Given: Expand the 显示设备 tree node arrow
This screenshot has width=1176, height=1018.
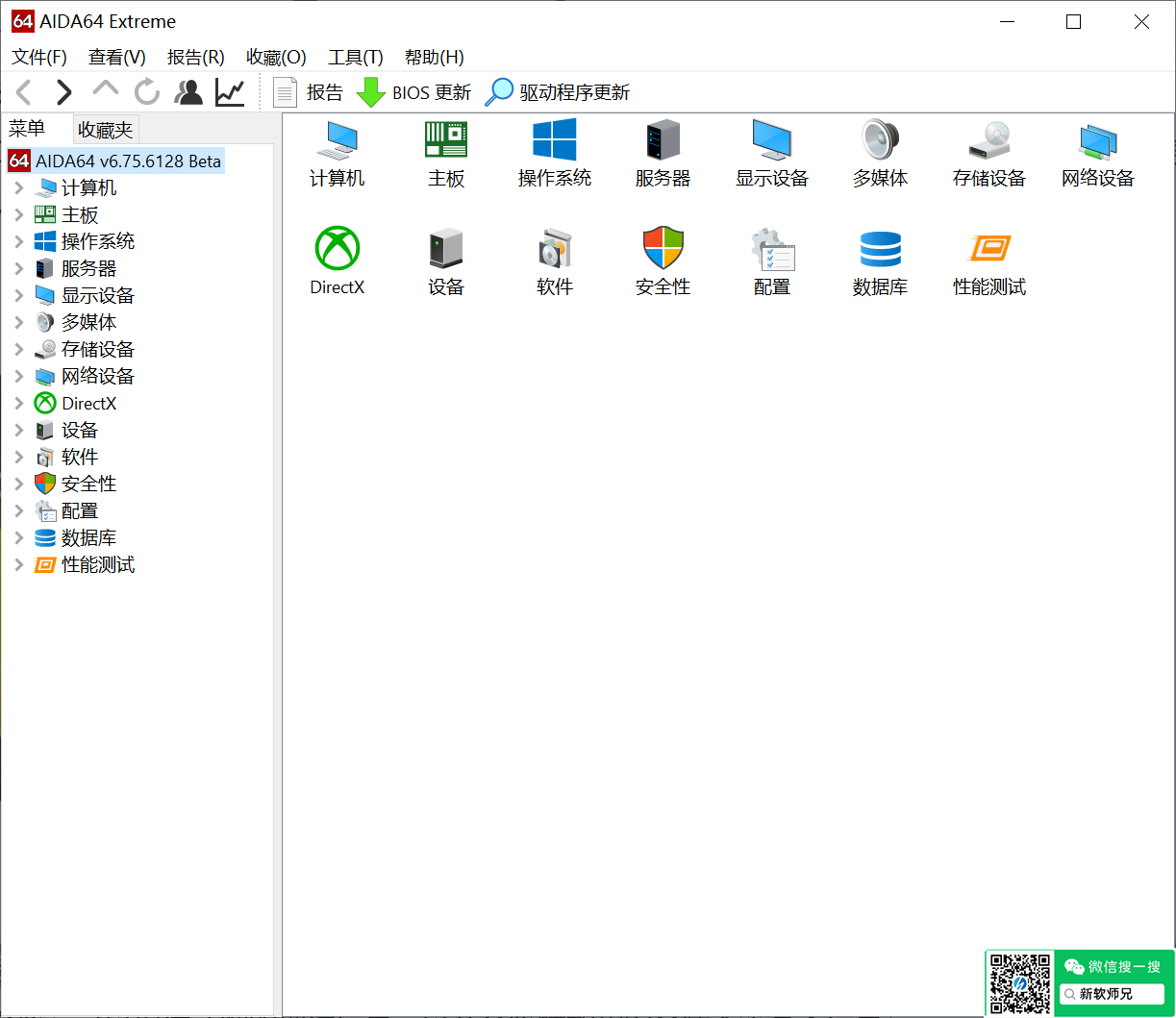Looking at the screenshot, I should coord(19,296).
